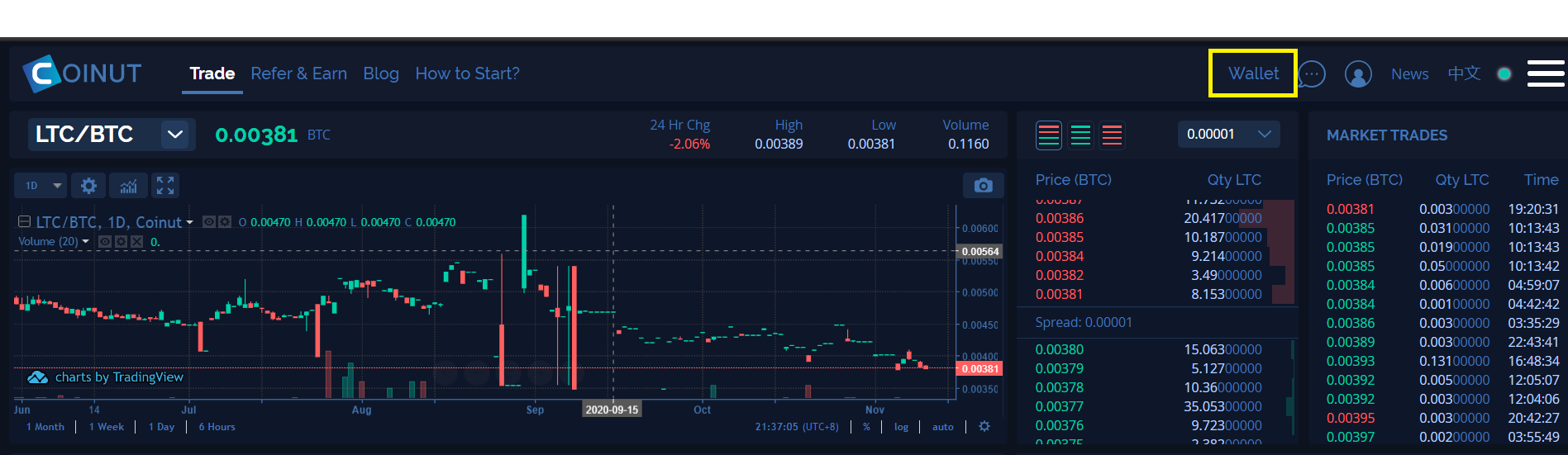This screenshot has height=455, width=1568.
Task: Click market trade at 19:20:31
Action: (x=1442, y=209)
